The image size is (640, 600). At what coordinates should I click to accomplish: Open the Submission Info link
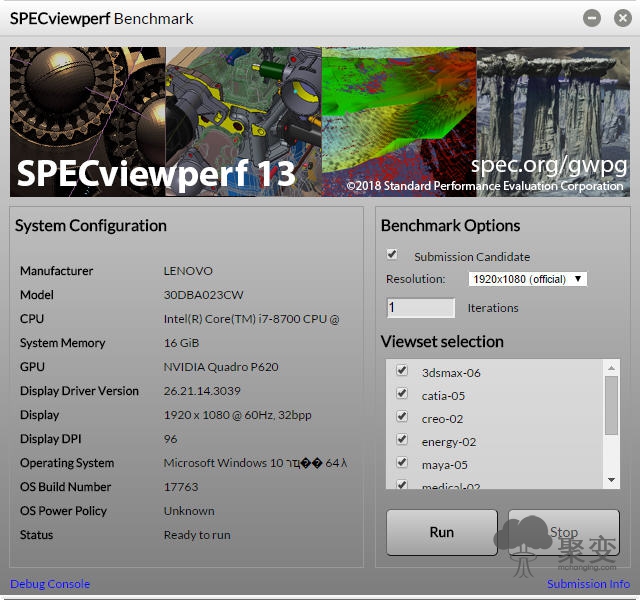point(588,584)
